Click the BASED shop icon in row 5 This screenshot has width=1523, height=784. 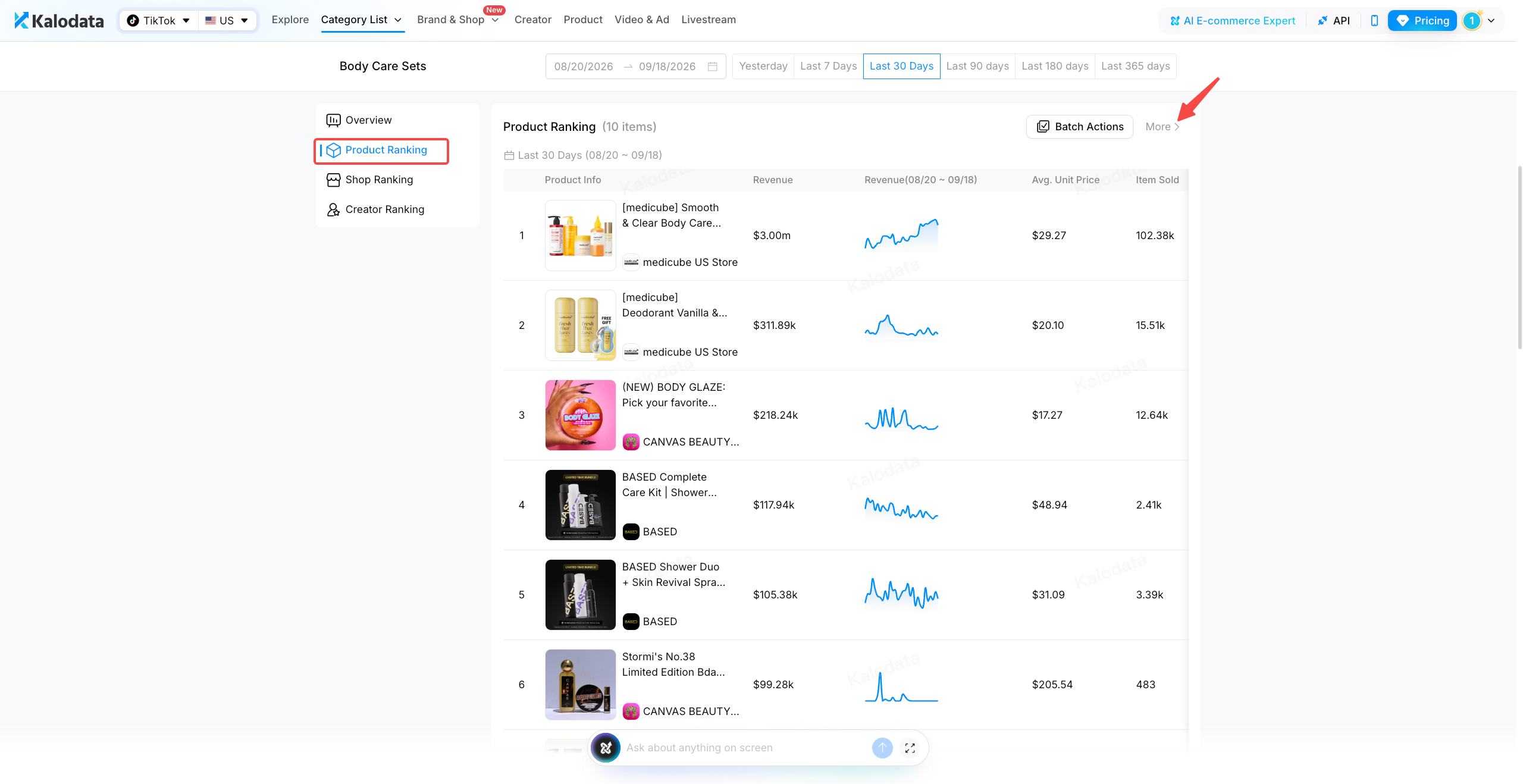pos(631,622)
